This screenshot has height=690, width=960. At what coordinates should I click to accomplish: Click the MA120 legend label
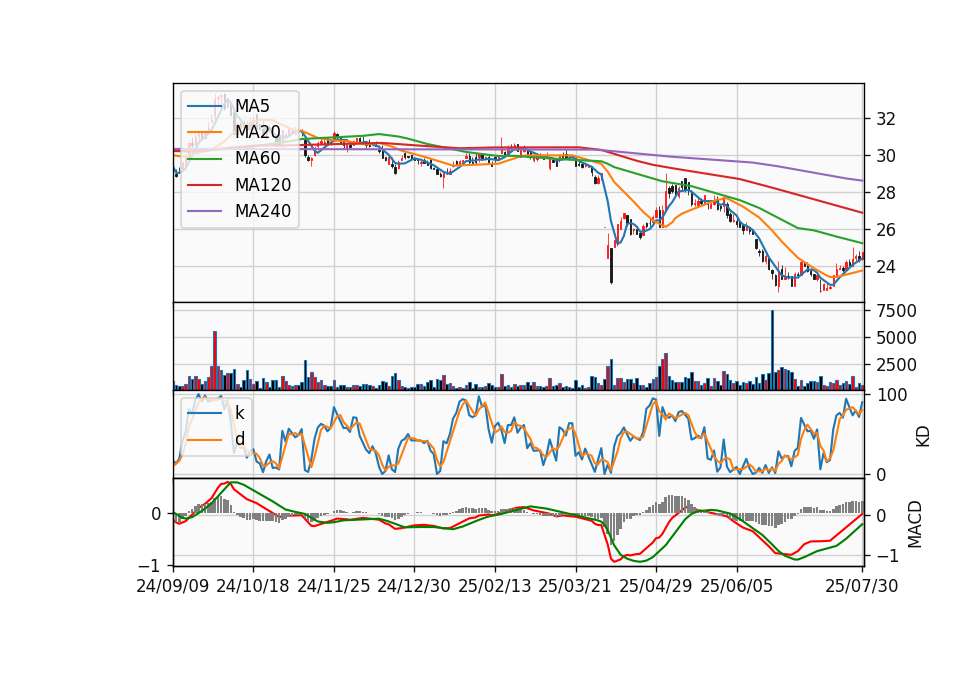pos(263,185)
